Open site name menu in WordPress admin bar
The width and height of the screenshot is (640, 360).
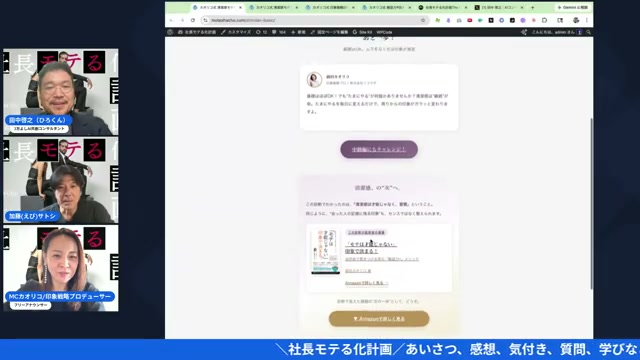coord(197,32)
